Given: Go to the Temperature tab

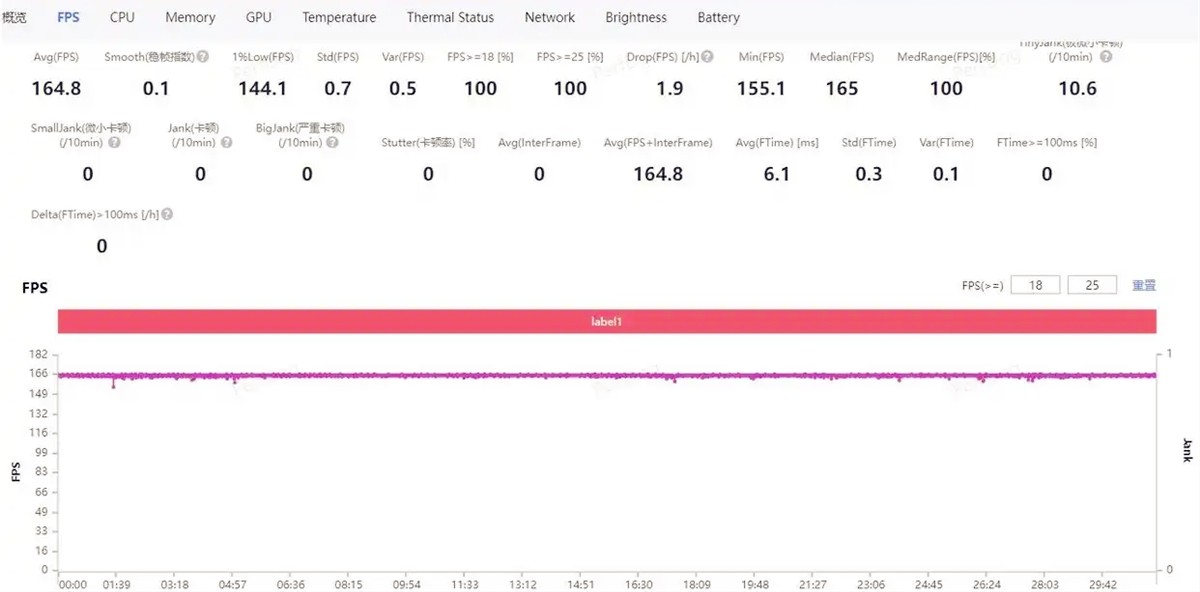Looking at the screenshot, I should (339, 17).
